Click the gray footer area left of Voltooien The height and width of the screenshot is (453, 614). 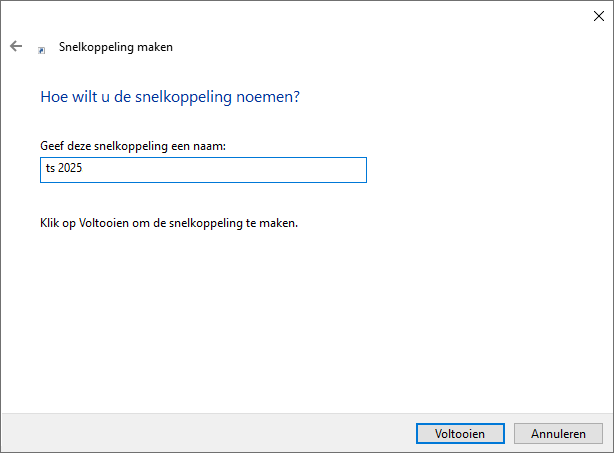(x=200, y=434)
